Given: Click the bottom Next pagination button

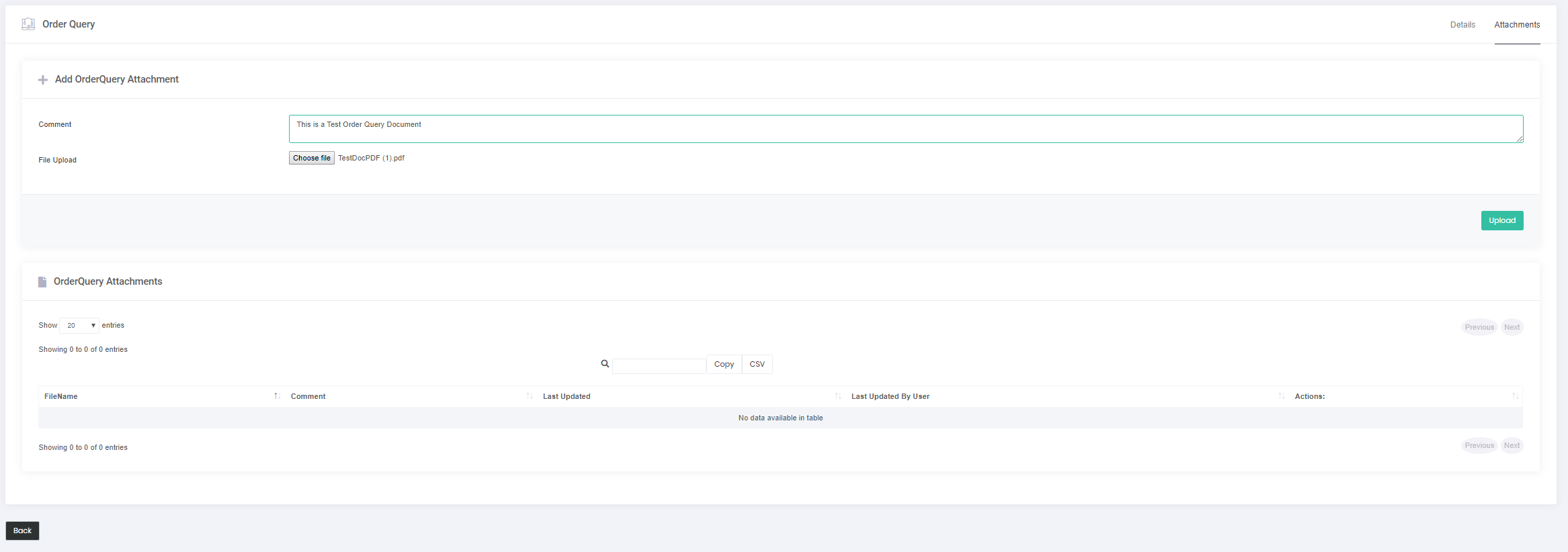Looking at the screenshot, I should point(1512,446).
